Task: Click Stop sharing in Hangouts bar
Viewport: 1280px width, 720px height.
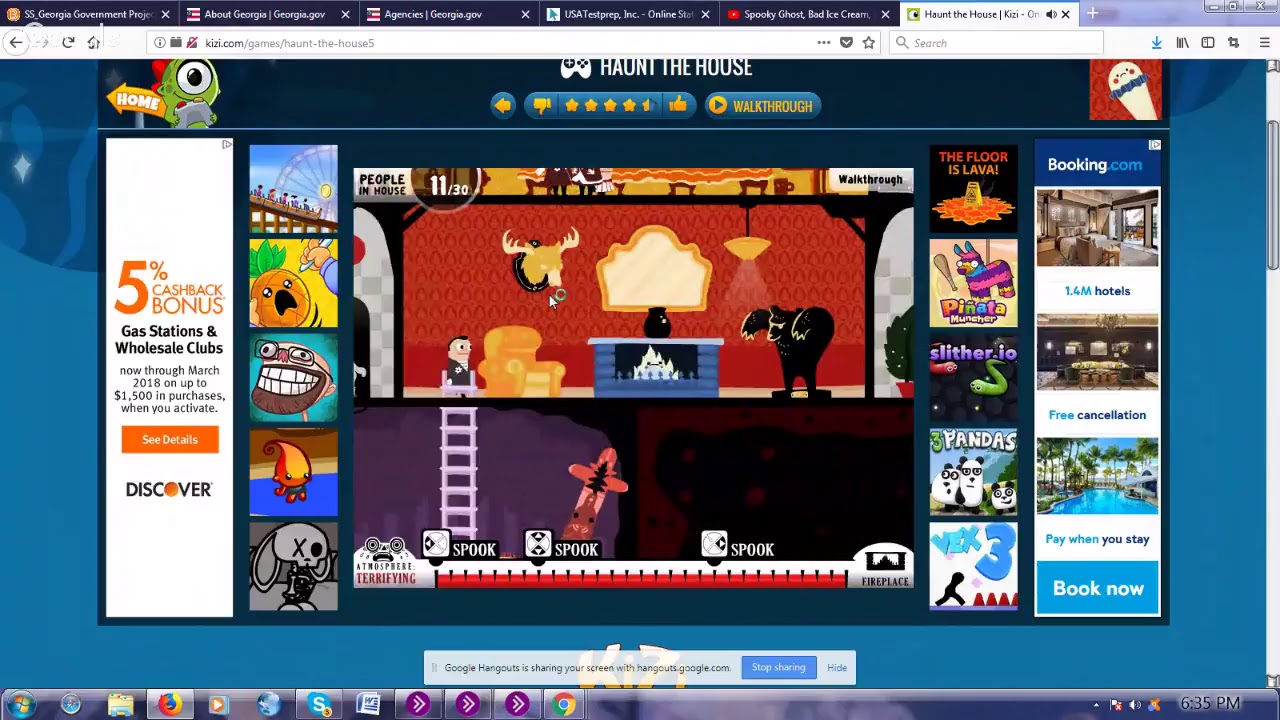Action: [x=778, y=667]
